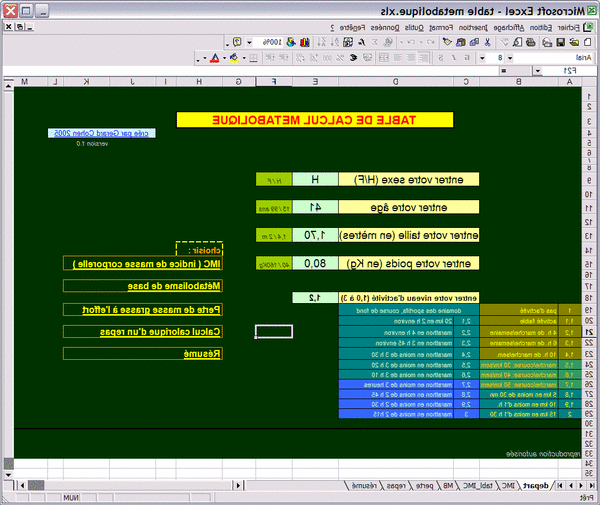Expand the Font Color dropdown arrow

pos(205,58)
